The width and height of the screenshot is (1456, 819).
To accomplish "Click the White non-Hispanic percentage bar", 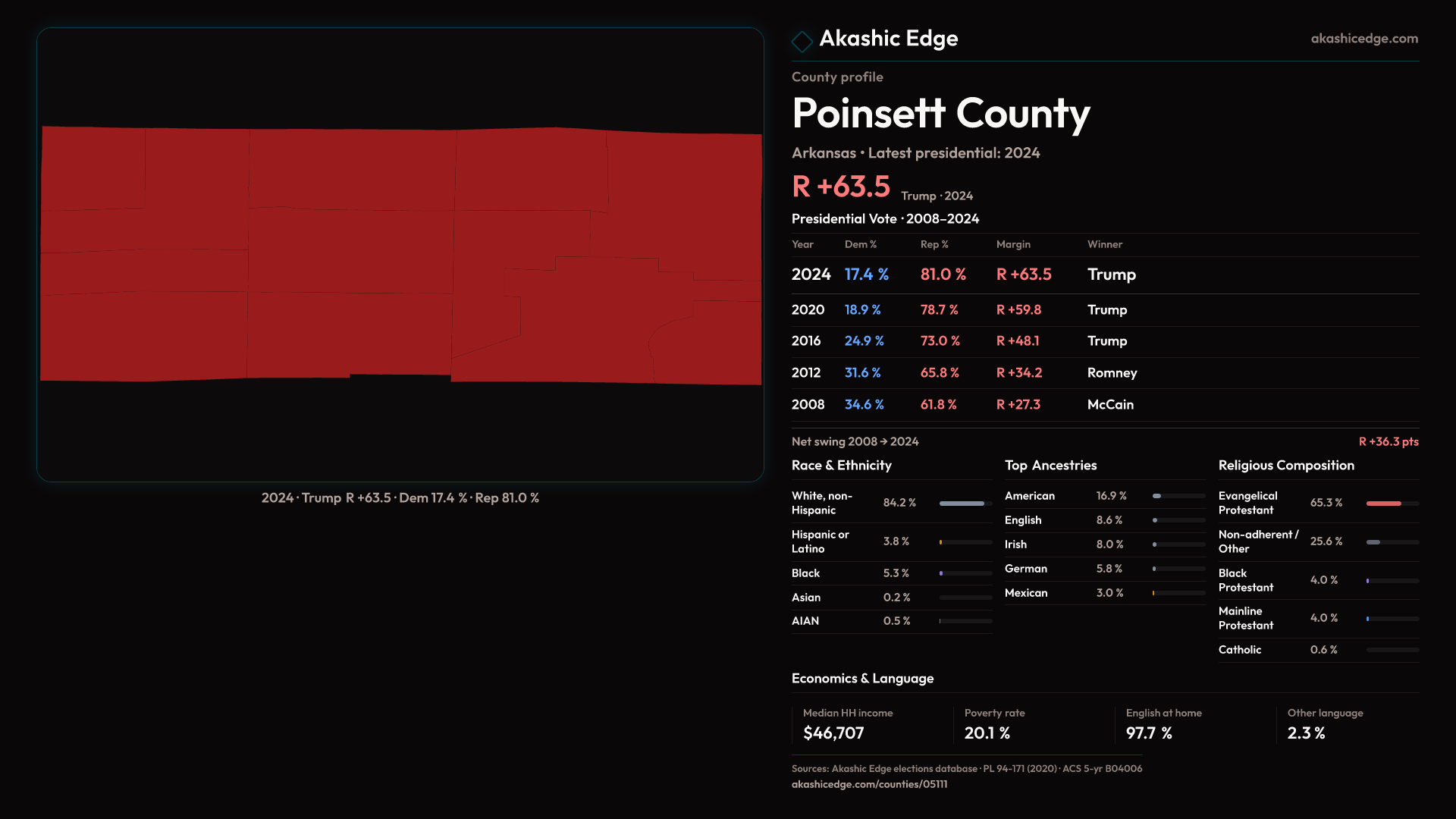I will (965, 504).
